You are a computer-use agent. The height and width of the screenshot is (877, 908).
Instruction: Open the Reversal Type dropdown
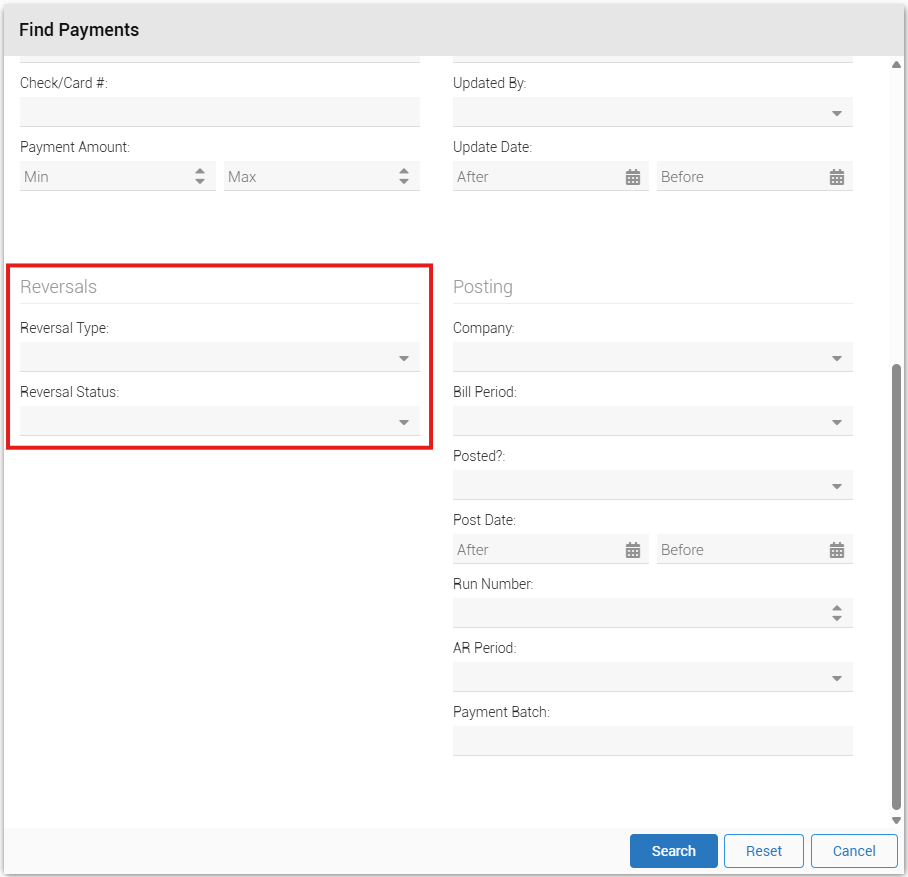point(404,358)
